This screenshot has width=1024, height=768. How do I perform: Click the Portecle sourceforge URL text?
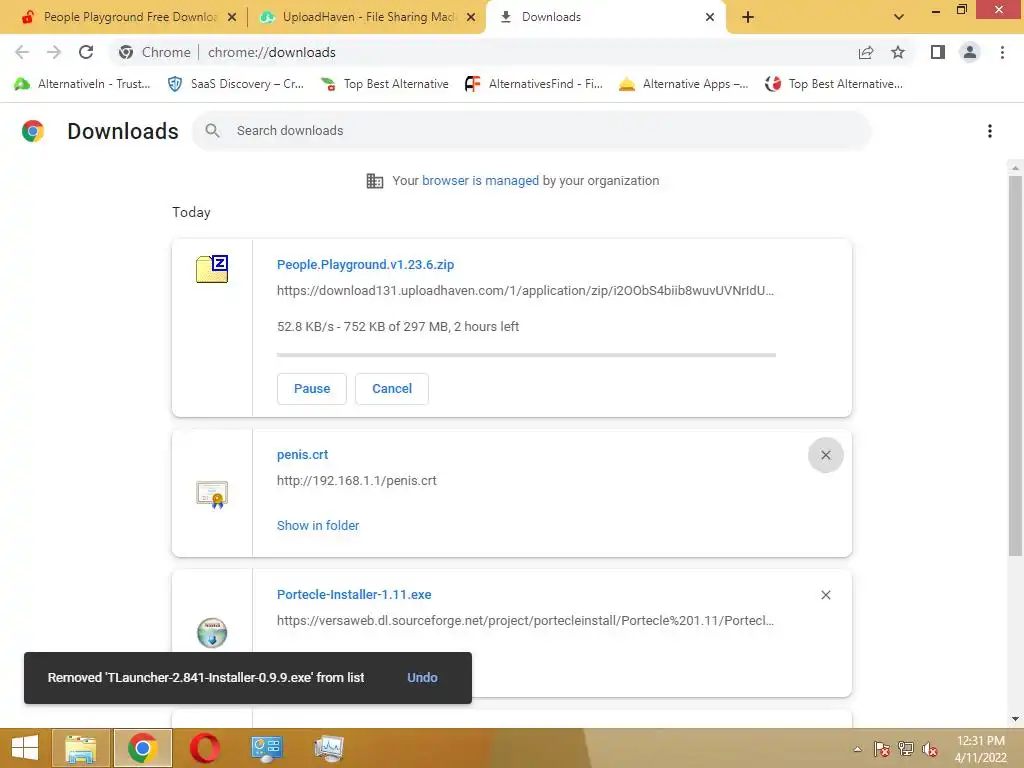pyautogui.click(x=525, y=620)
